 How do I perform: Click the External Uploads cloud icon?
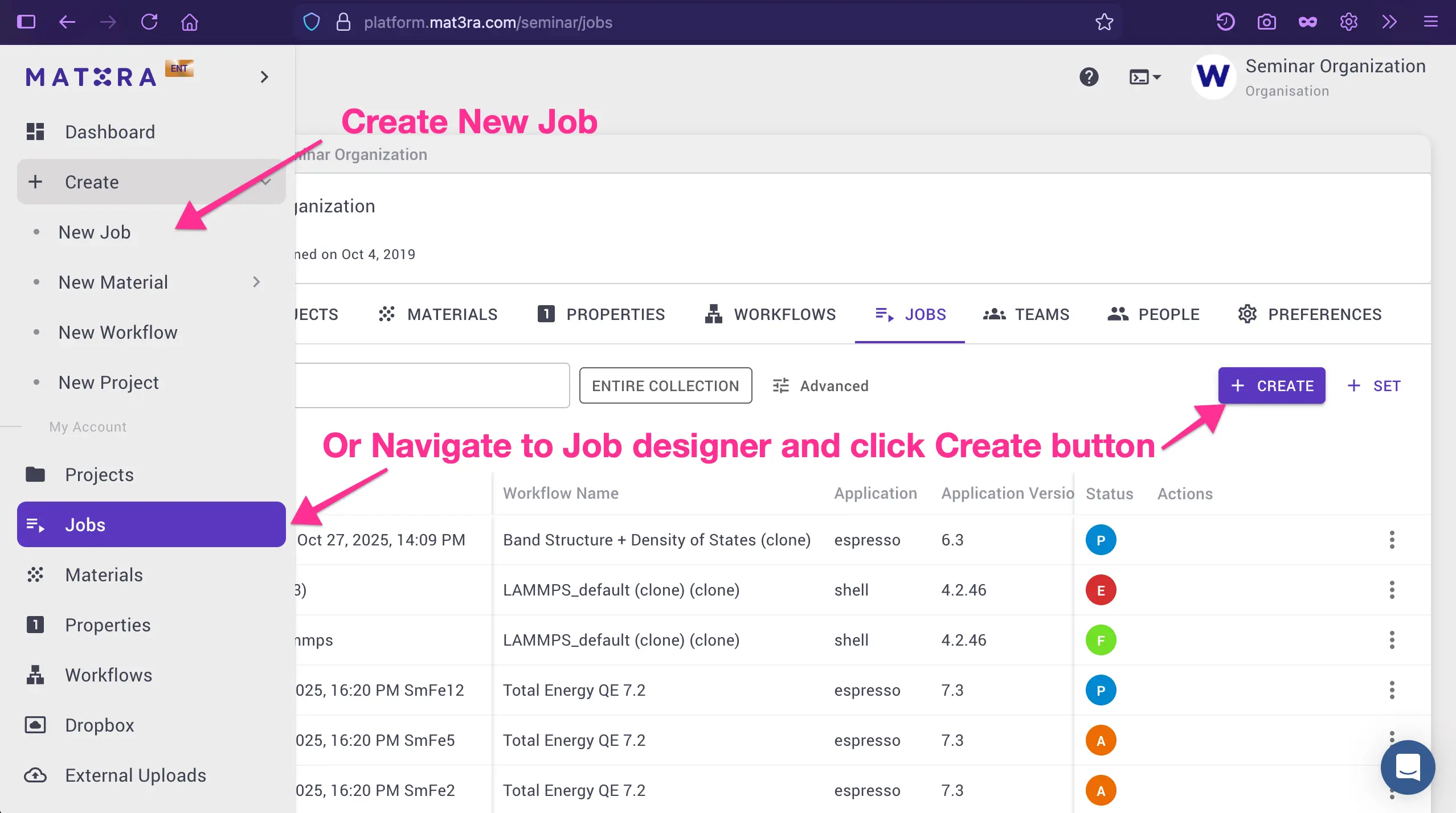pyautogui.click(x=35, y=775)
